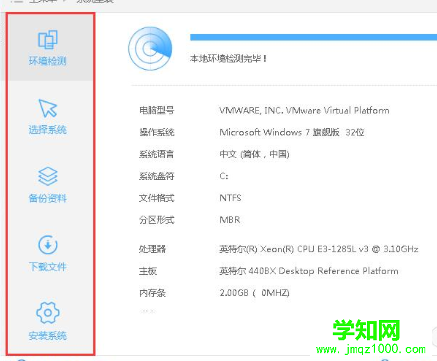The image size is (437, 361).
Task: Open the 安装系统 gear icon
Action: (48, 313)
